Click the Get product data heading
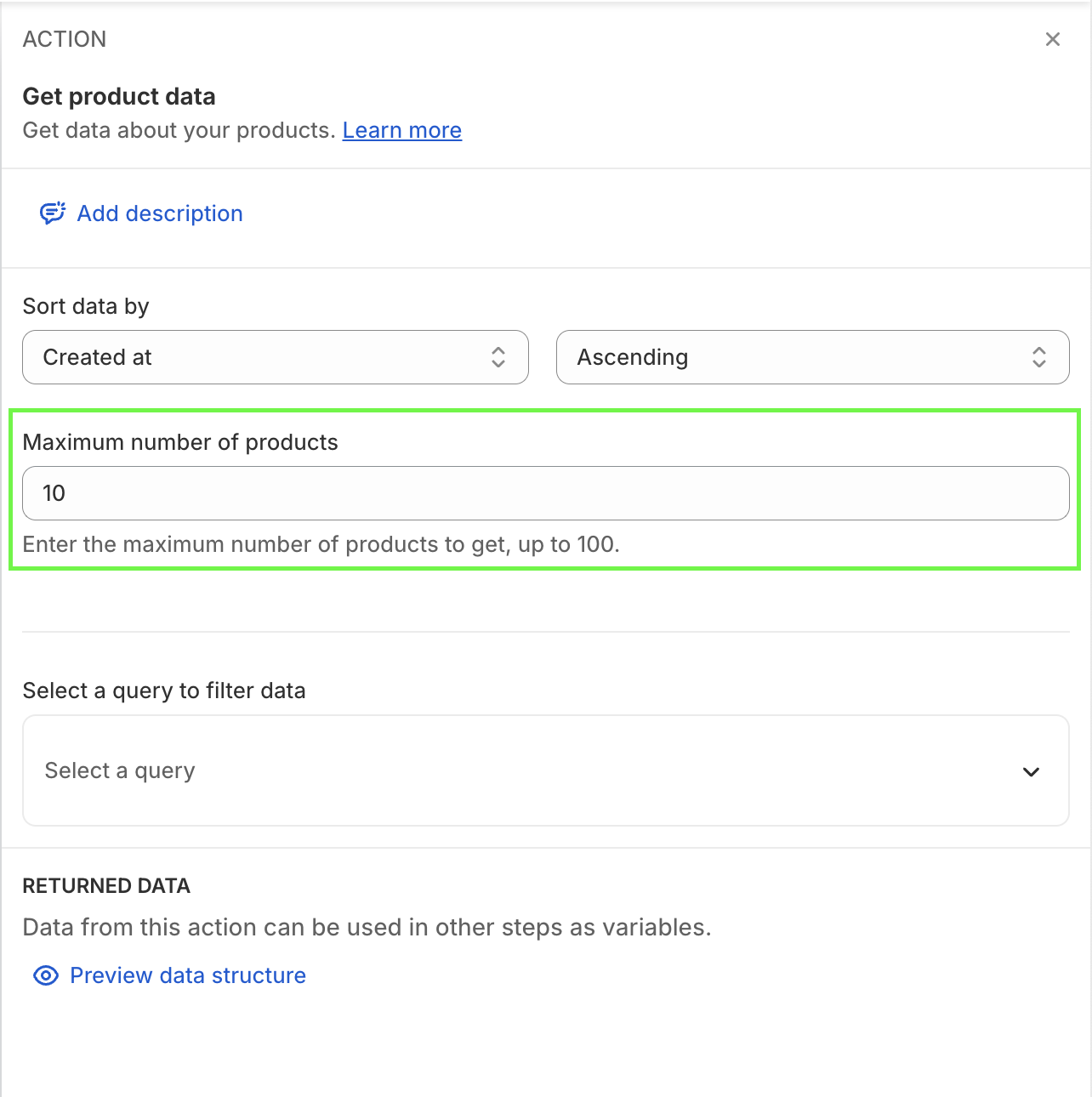The width and height of the screenshot is (1092, 1097). coord(119,96)
